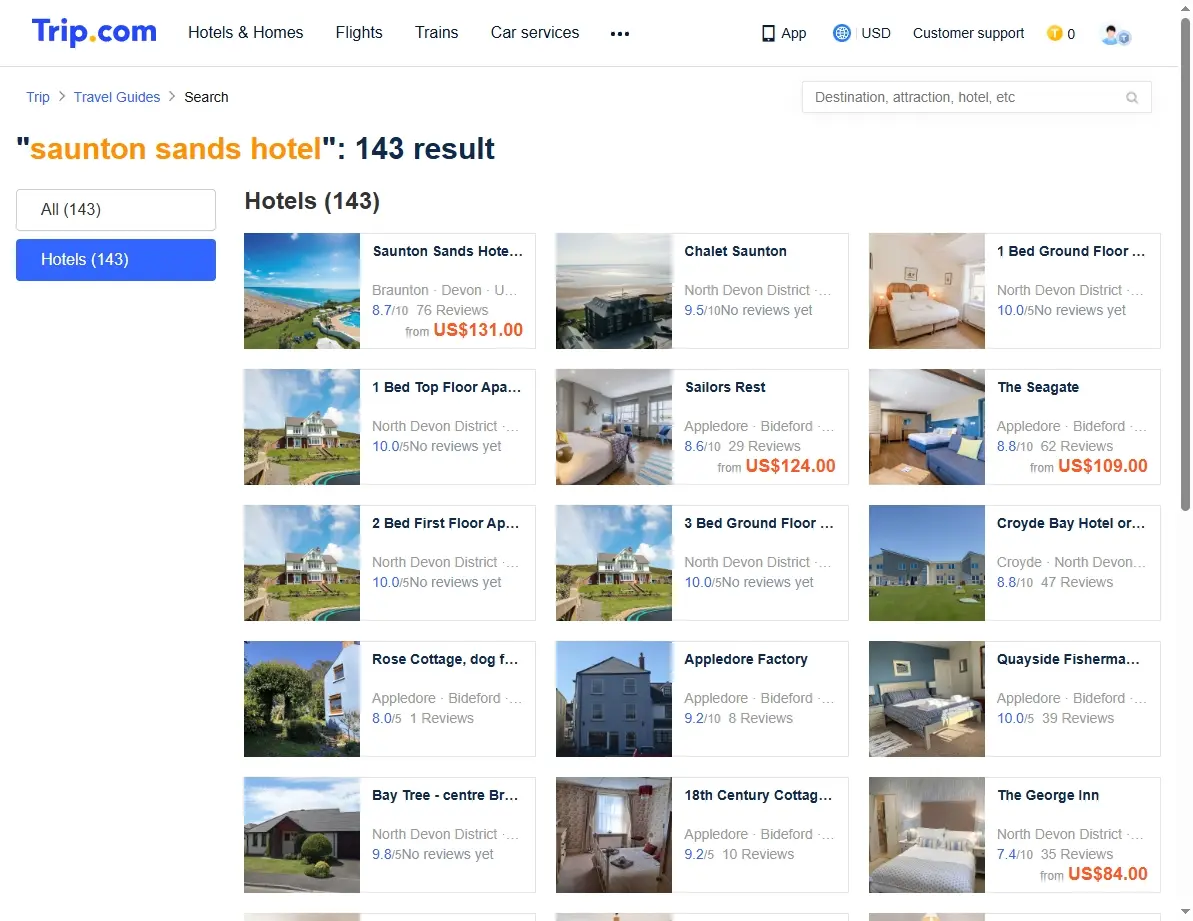Viewport: 1193px width, 921px height.
Task: Open The George Inn listing title
Action: click(1048, 796)
